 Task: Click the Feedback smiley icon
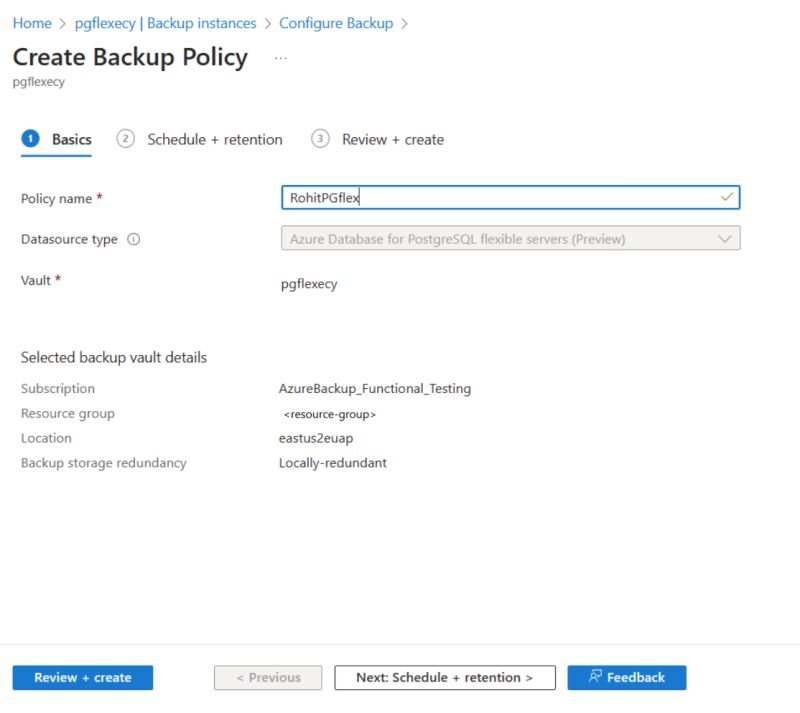point(594,677)
